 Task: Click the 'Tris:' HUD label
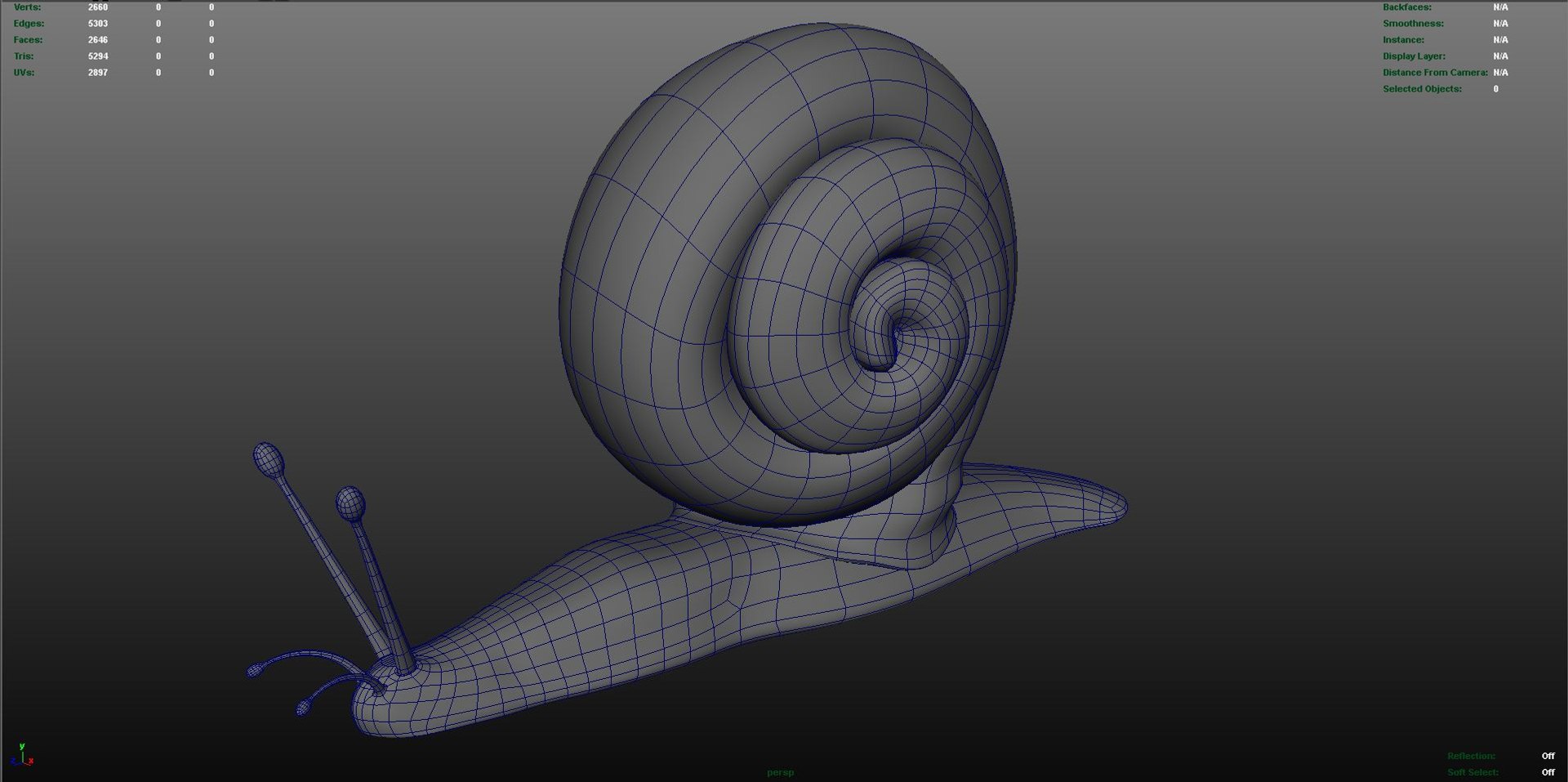click(x=24, y=56)
